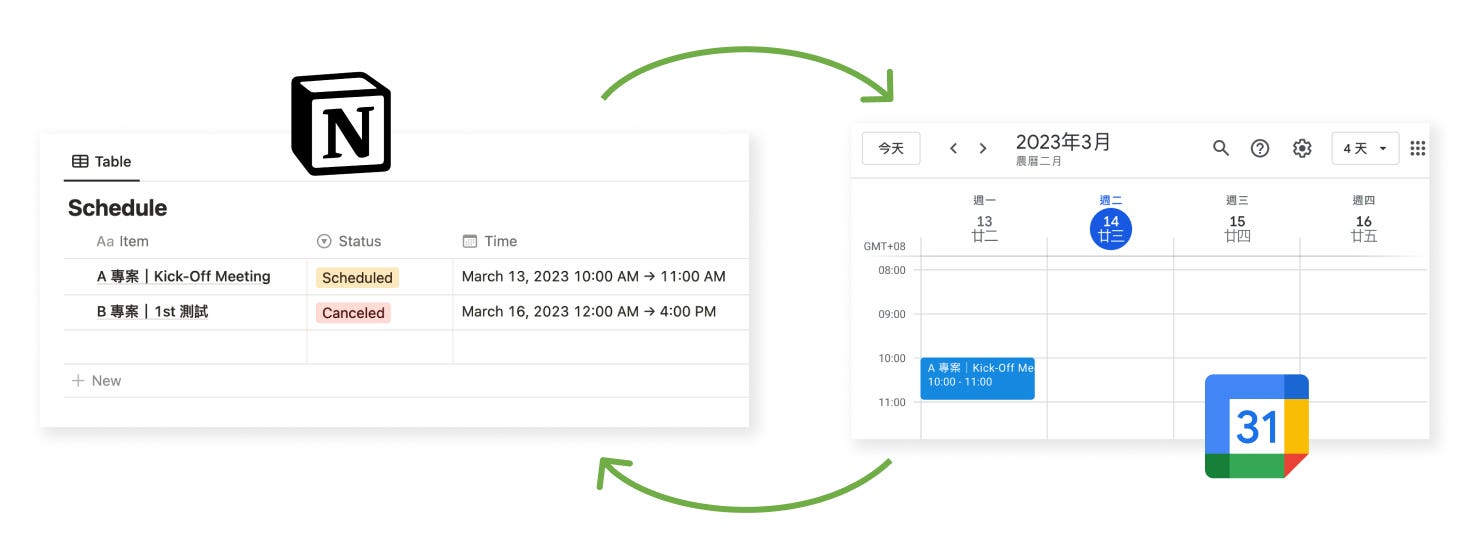
Task: Click the March 13, 2023 time cell
Action: pyautogui.click(x=594, y=276)
